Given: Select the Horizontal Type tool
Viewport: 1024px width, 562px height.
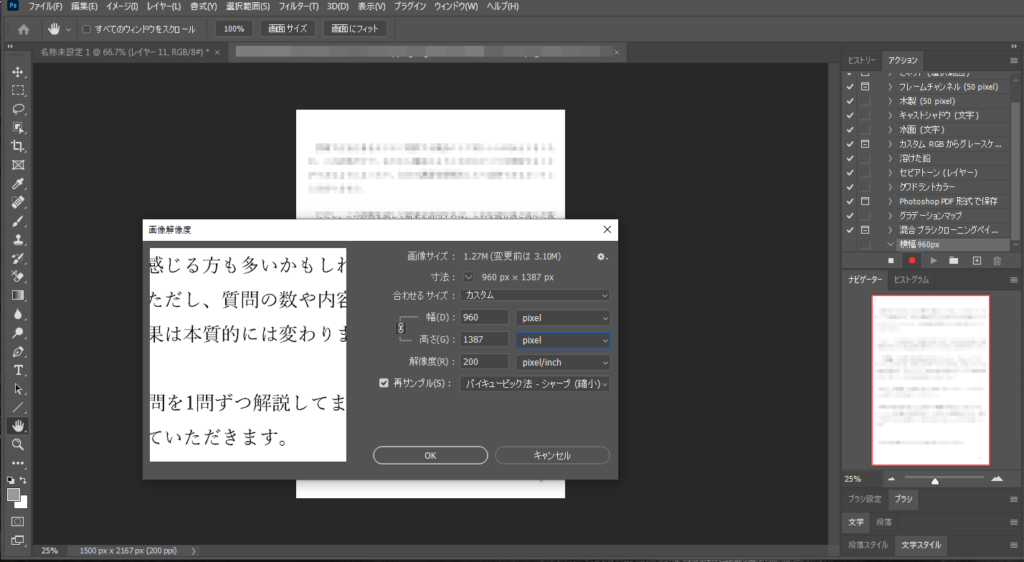Looking at the screenshot, I should click(18, 370).
